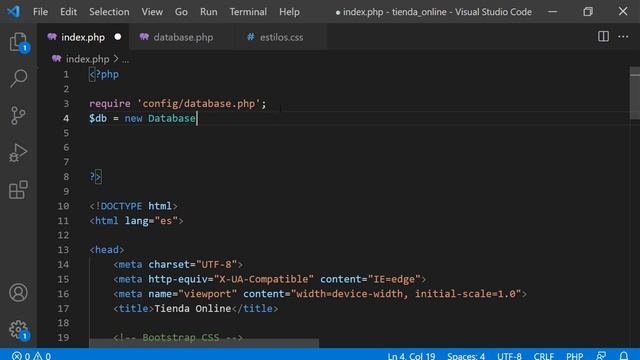Click the <?php opening tag
The width and height of the screenshot is (640, 360).
pos(104,74)
